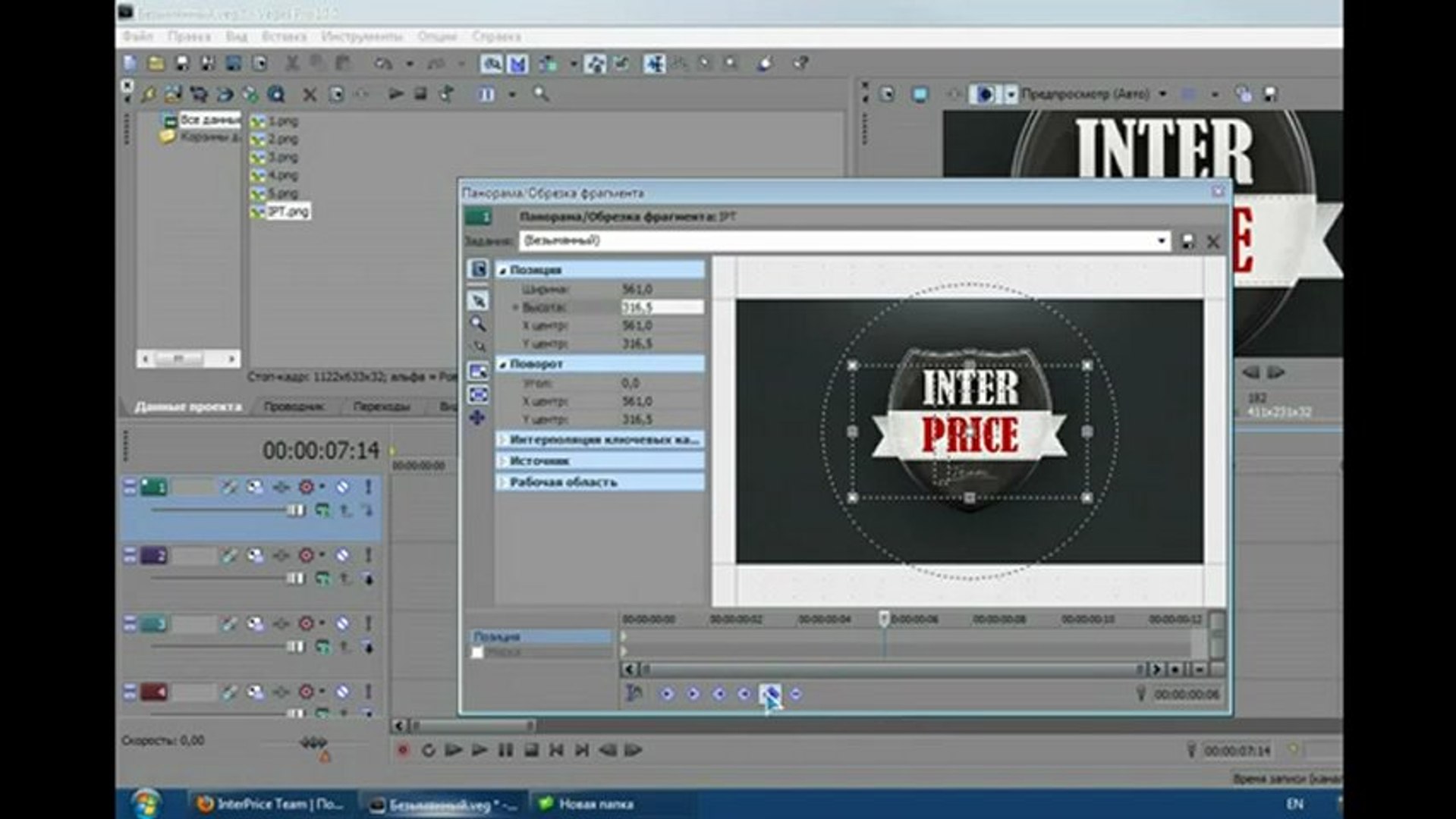Remove selected media with the X icon
The image size is (1456, 819).
pyautogui.click(x=310, y=95)
